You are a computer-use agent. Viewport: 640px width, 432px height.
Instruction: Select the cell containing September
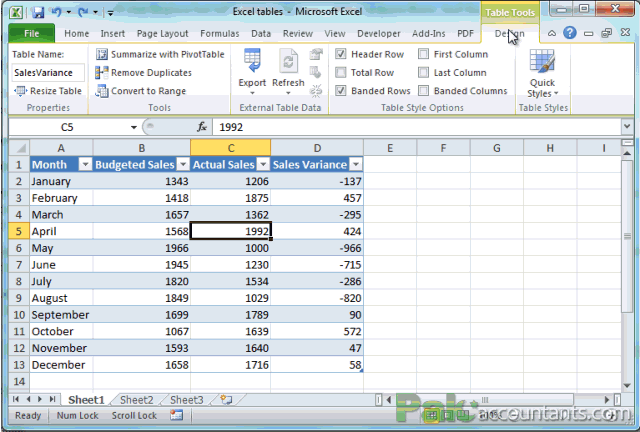[x=61, y=315]
